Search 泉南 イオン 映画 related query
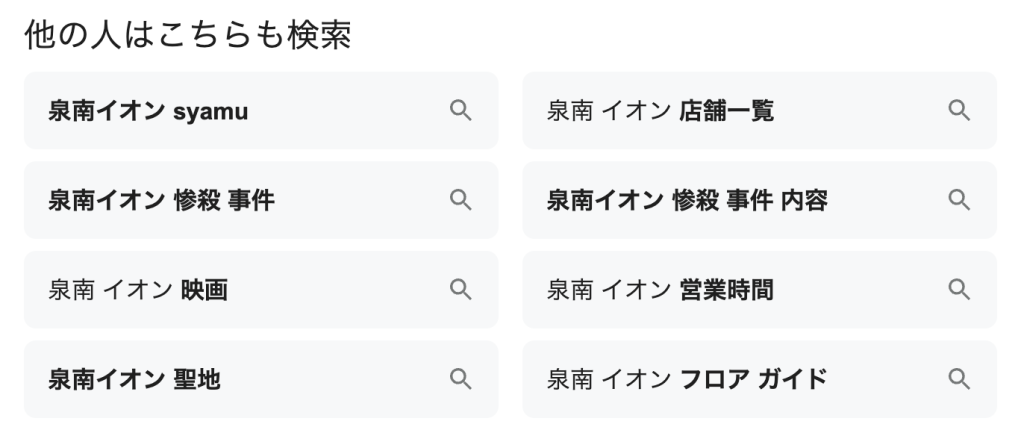1024x433 pixels. [x=138, y=290]
